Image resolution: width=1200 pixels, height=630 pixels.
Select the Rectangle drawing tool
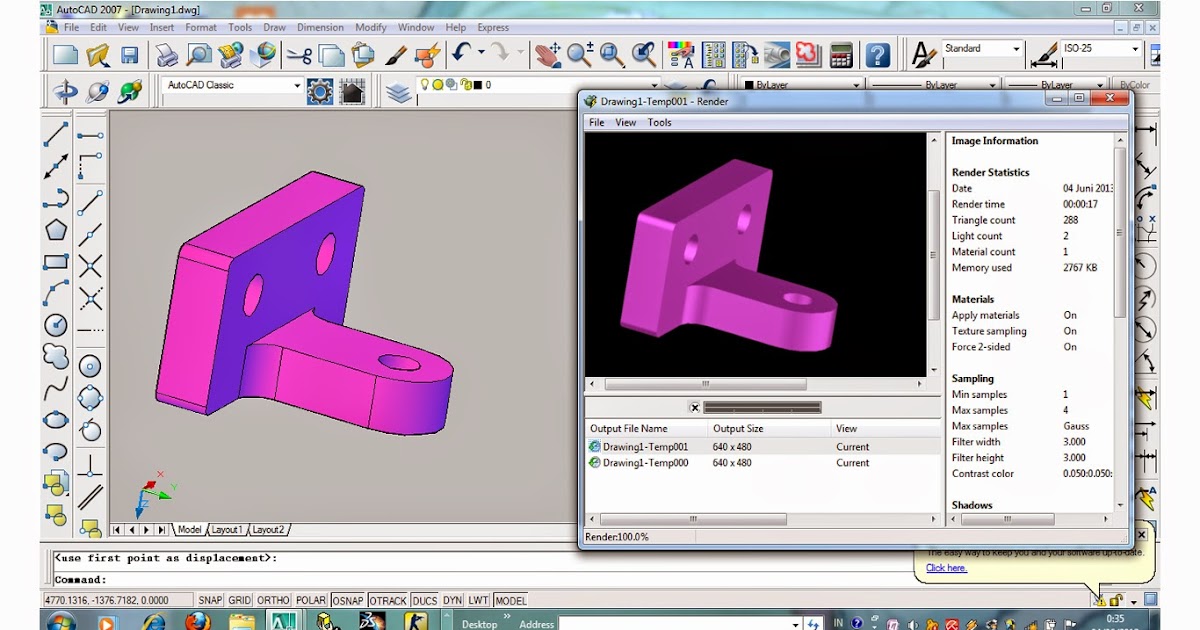pos(56,262)
